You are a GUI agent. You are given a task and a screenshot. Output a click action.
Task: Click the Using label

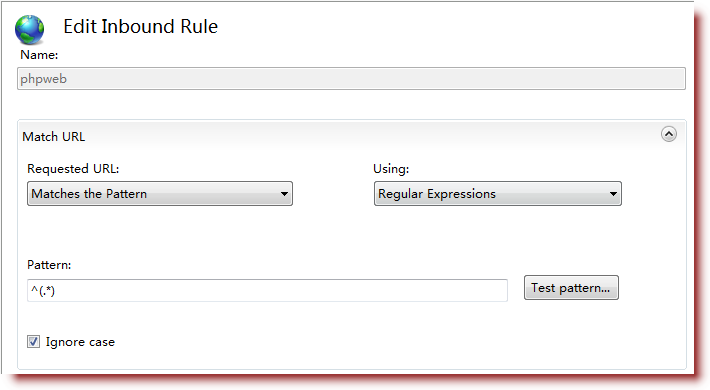(x=391, y=169)
